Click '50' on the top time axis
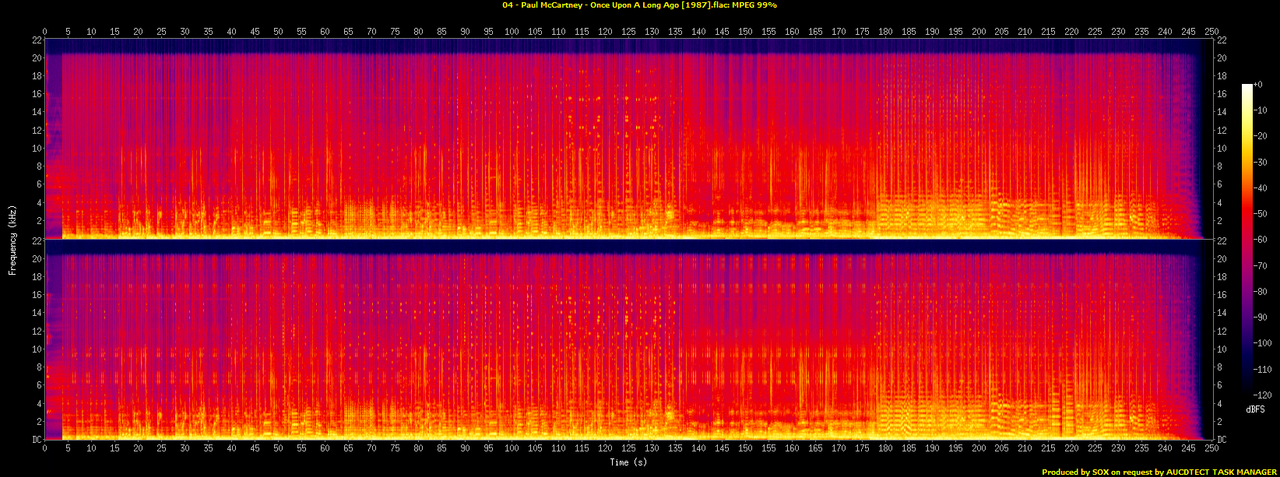The height and width of the screenshot is (477, 1280). [278, 30]
